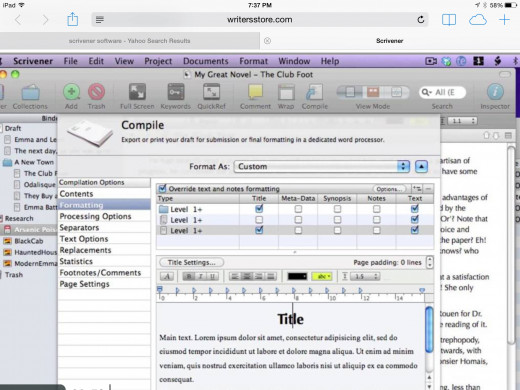Toggle Synopsis checkbox for folder Level 1+ row
This screenshot has height=390, width=520.
337,209
